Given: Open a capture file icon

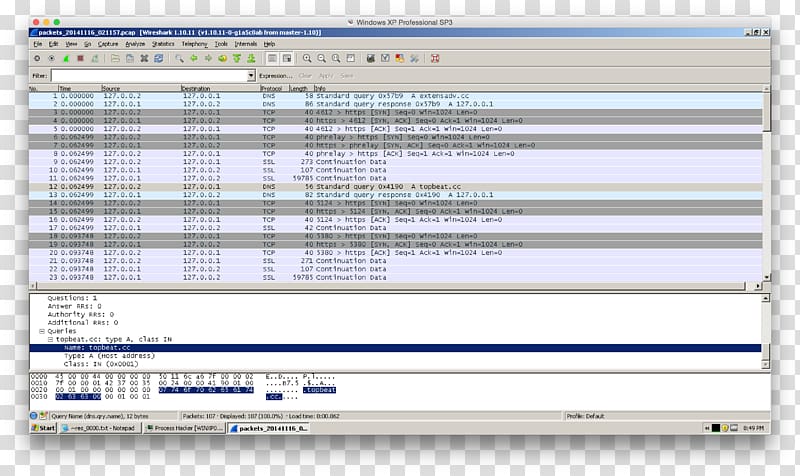Looking at the screenshot, I should coord(115,59).
